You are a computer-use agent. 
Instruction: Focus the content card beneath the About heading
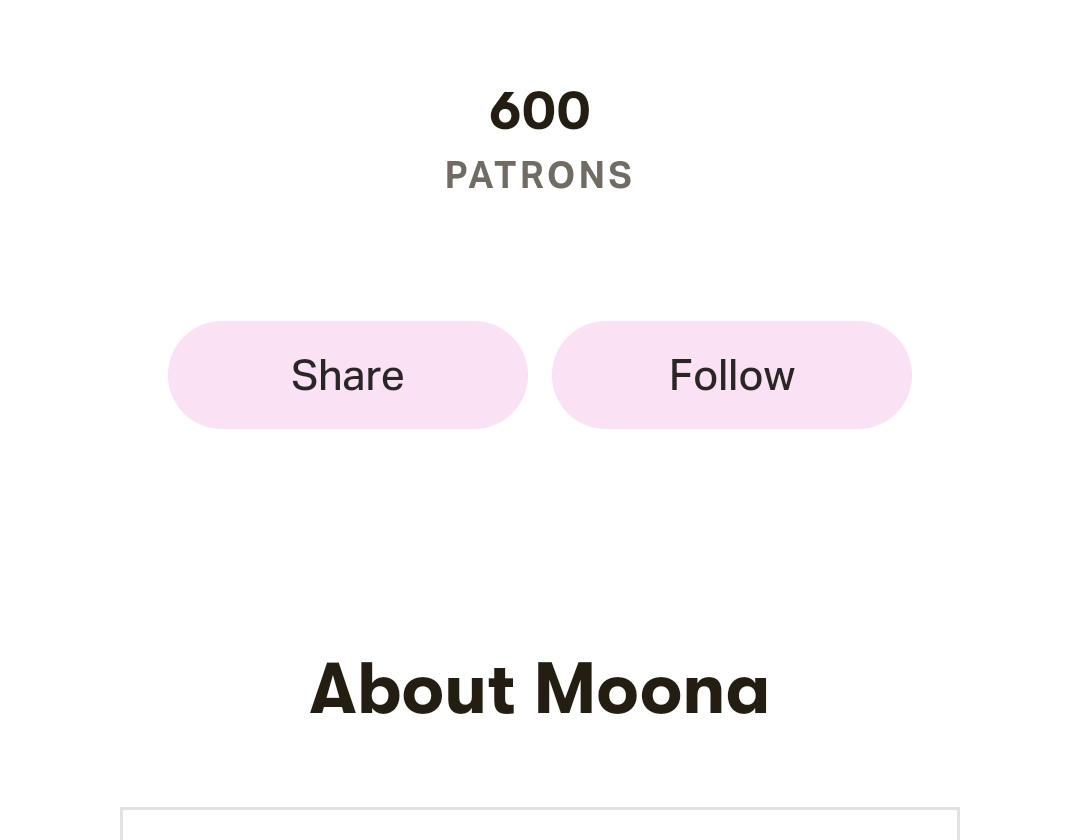tap(539, 823)
